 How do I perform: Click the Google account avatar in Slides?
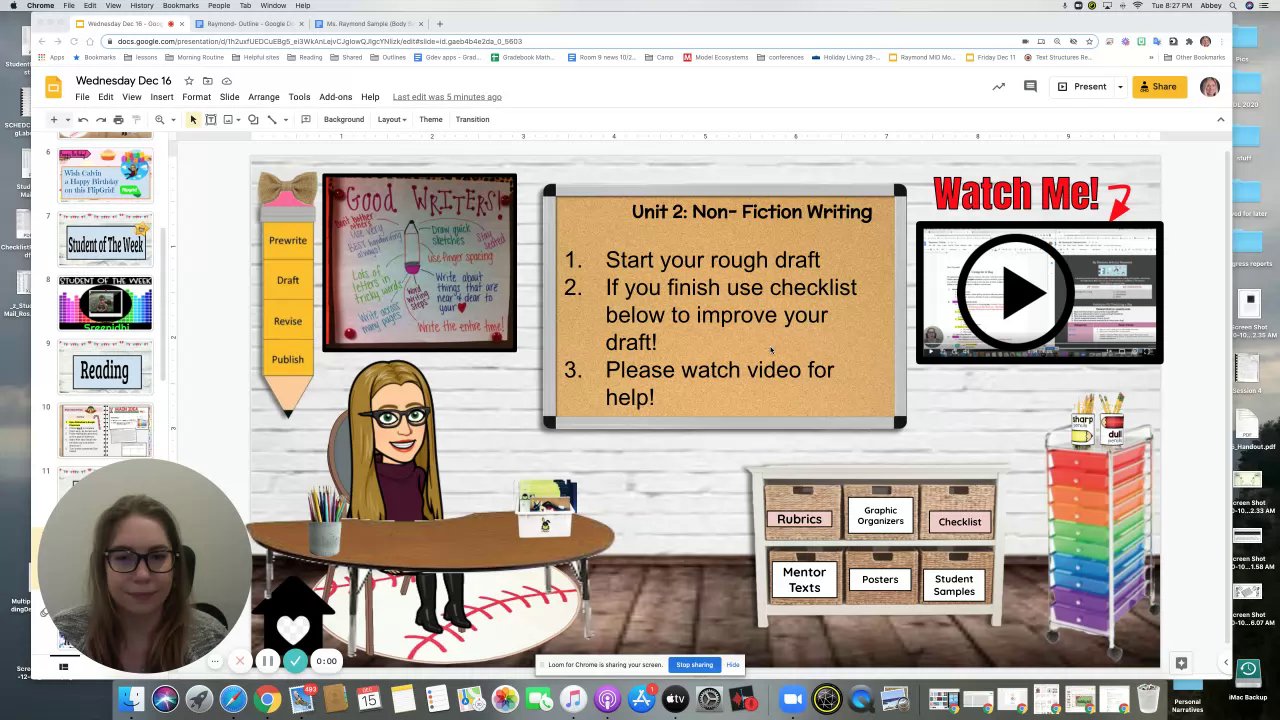click(1209, 87)
